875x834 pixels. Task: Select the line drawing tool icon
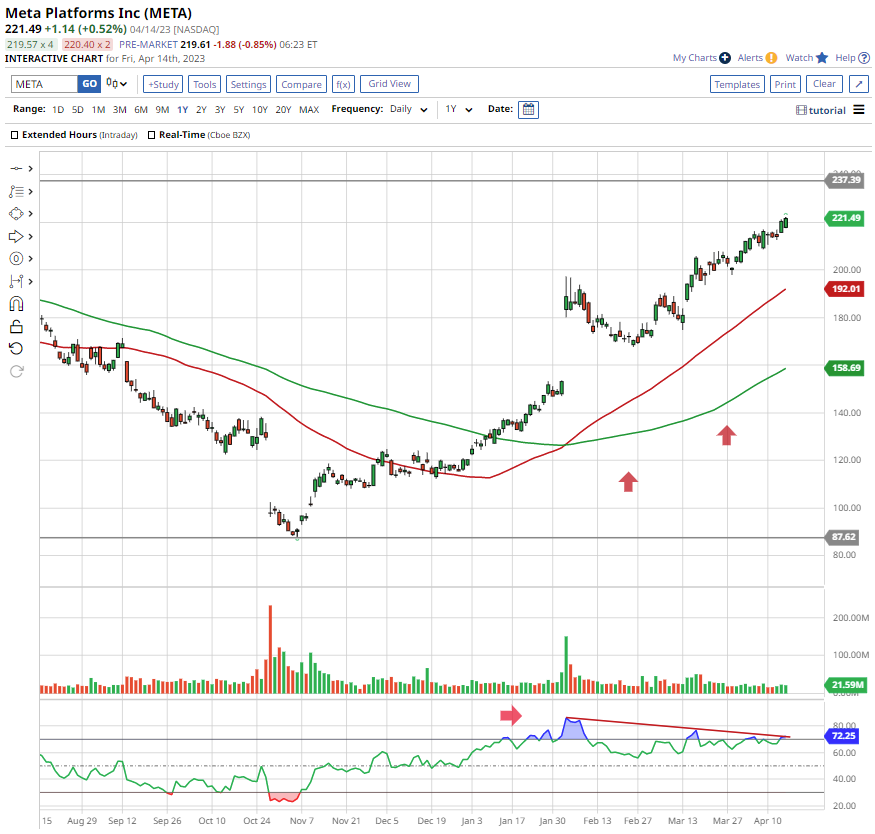tap(16, 168)
